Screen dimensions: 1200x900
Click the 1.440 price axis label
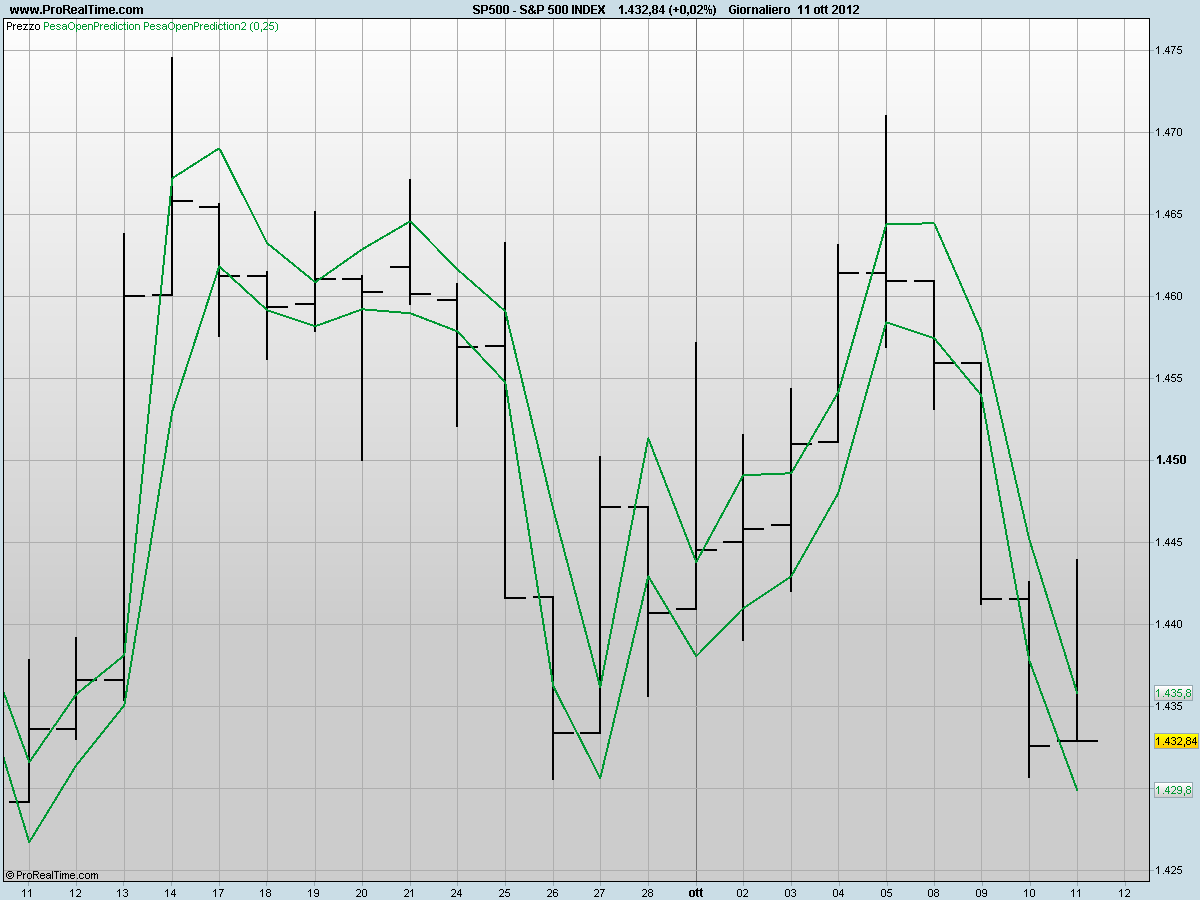pyautogui.click(x=1169, y=624)
